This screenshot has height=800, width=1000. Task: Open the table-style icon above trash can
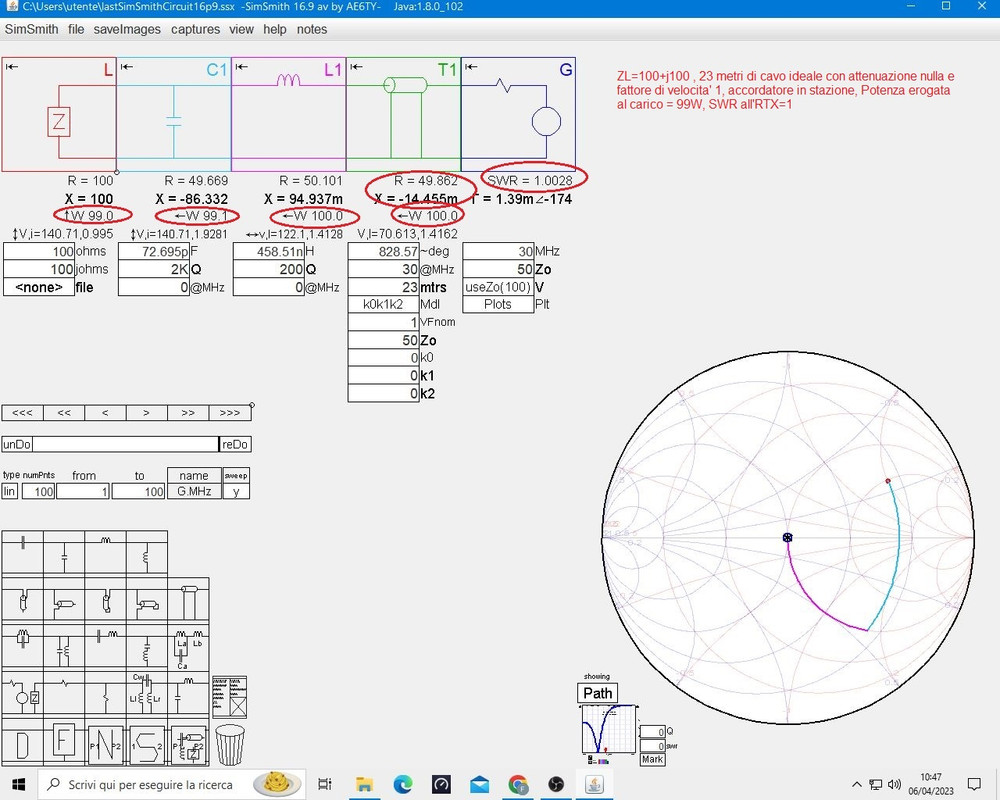coord(230,697)
